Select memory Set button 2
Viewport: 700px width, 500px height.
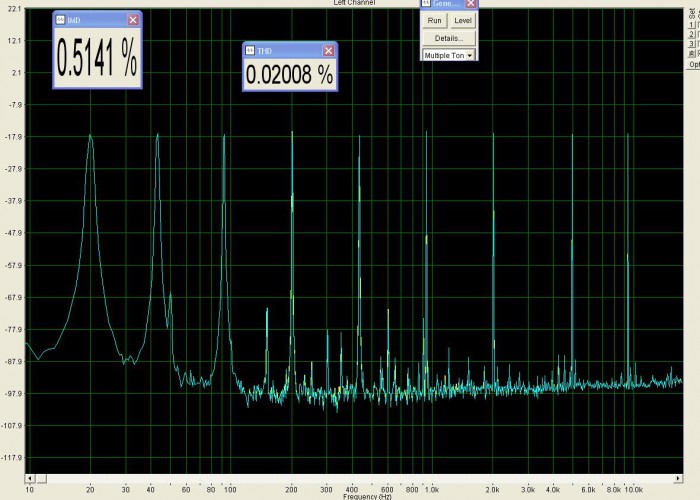tap(692, 35)
